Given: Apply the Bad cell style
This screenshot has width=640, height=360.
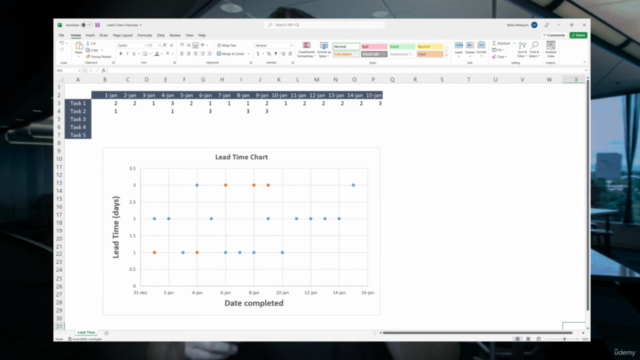Looking at the screenshot, I should pos(374,47).
